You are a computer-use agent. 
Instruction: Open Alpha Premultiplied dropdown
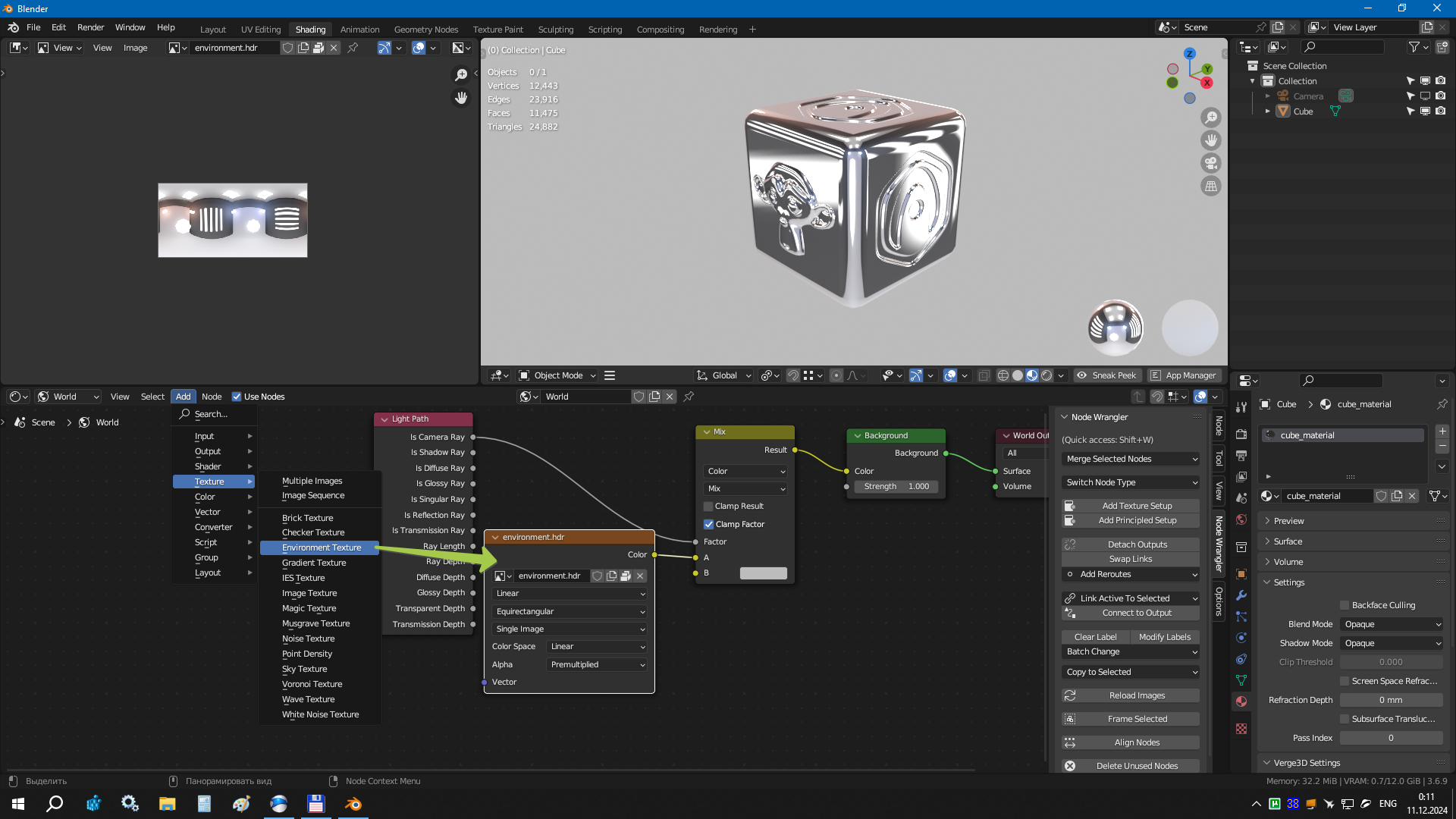tap(597, 665)
